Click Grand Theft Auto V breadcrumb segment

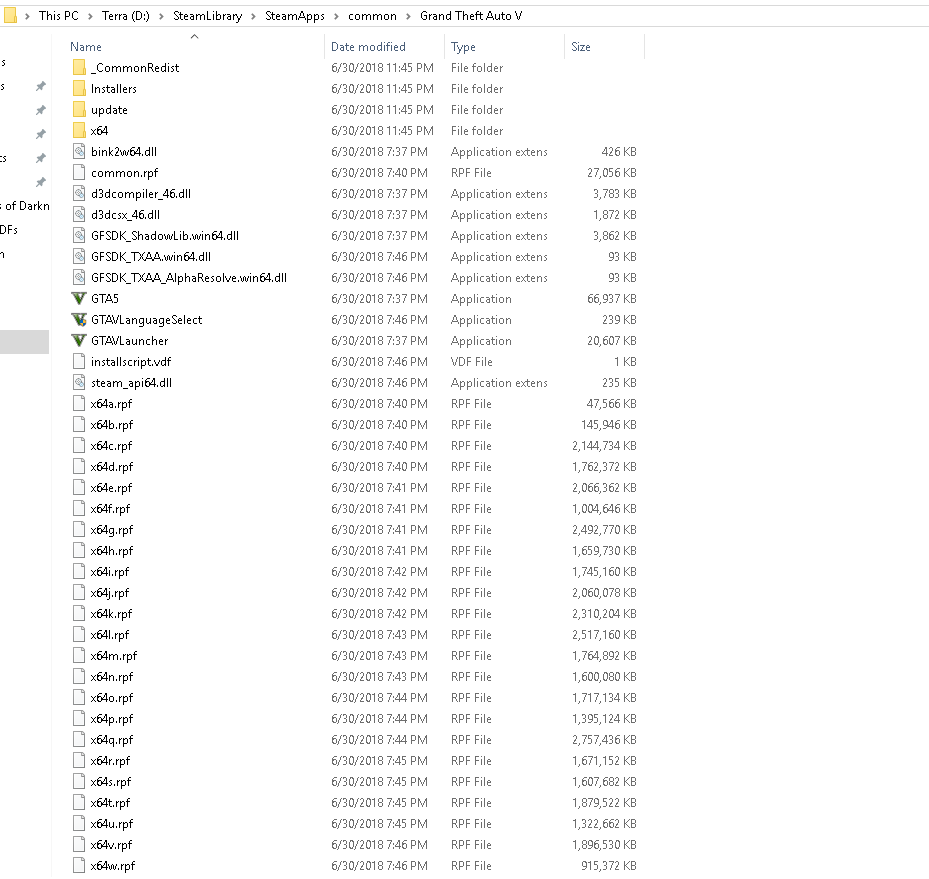471,16
